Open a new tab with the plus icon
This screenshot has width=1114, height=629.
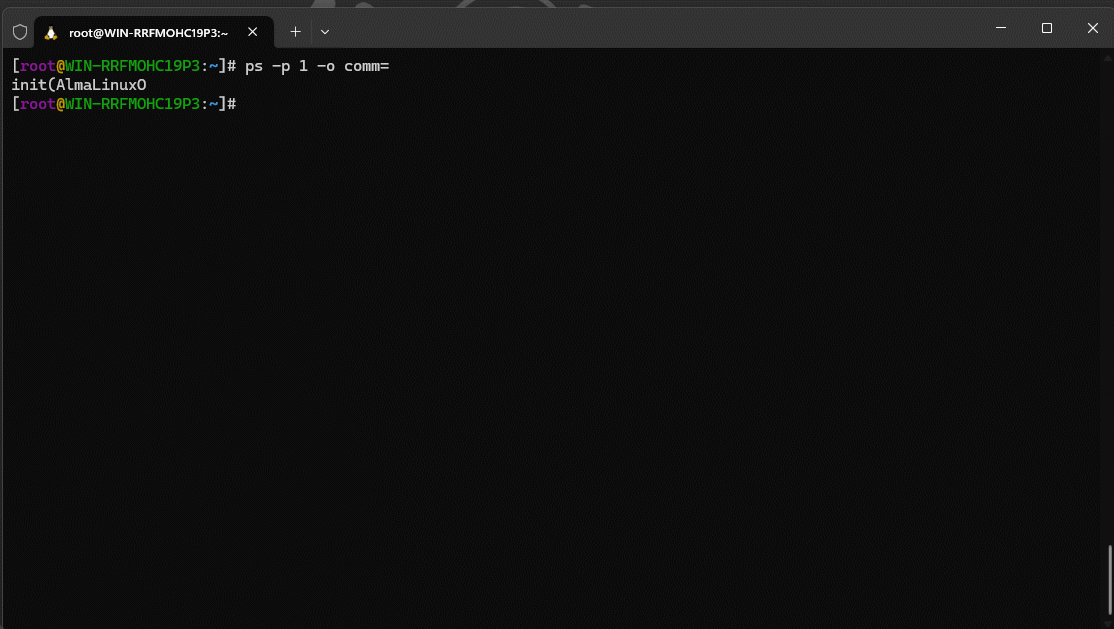(295, 31)
